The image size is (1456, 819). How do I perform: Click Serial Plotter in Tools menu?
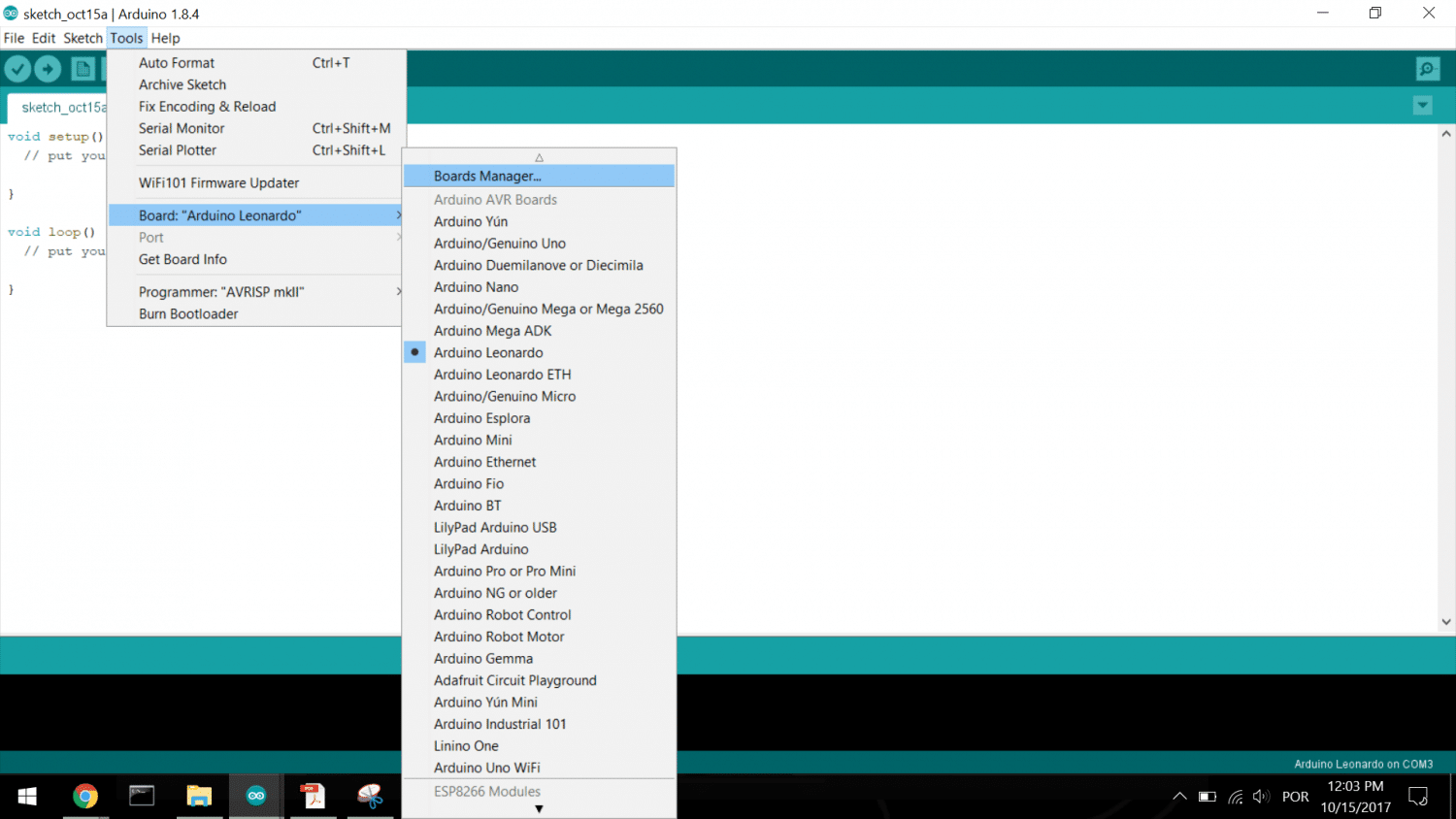(x=178, y=150)
